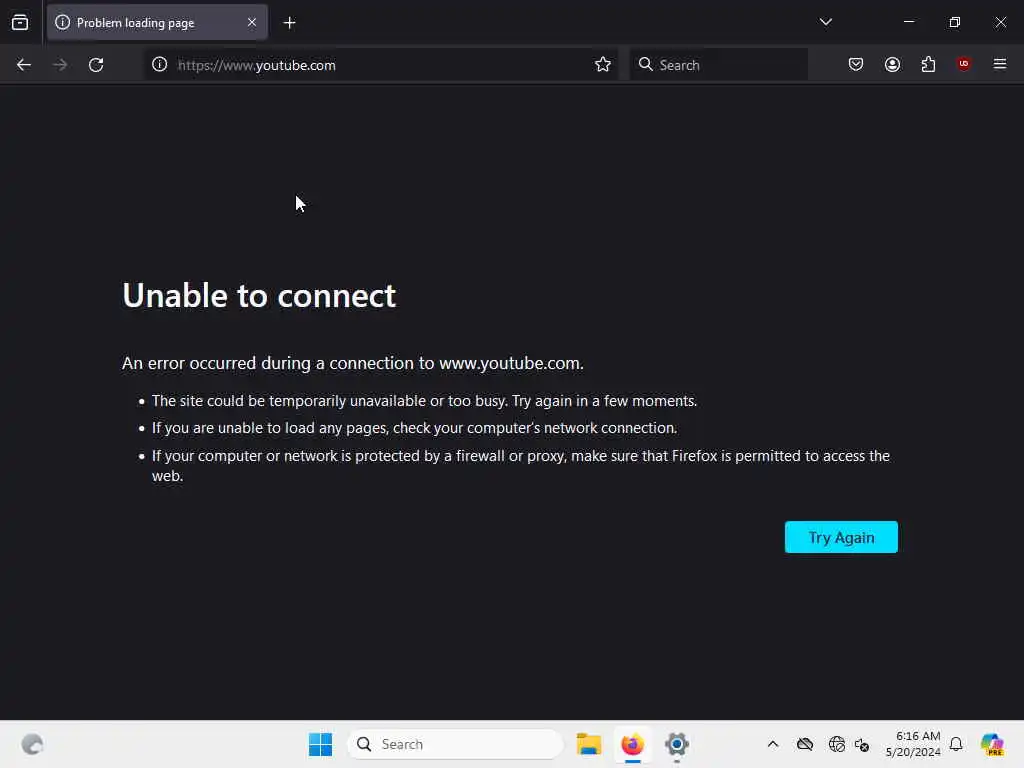Click the 'Unable to connect' heading
The image size is (1024, 768).
point(259,295)
